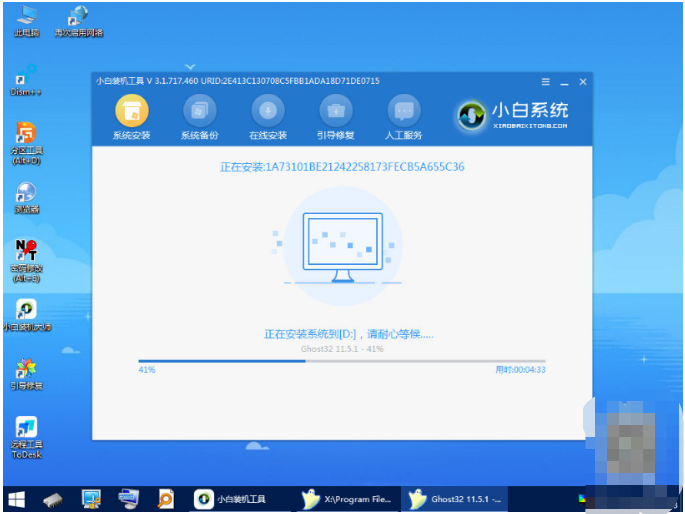Screen dimensions: 685x514
Task: Open 密码修改 (Alt+E) desktop icon
Action: [27, 261]
